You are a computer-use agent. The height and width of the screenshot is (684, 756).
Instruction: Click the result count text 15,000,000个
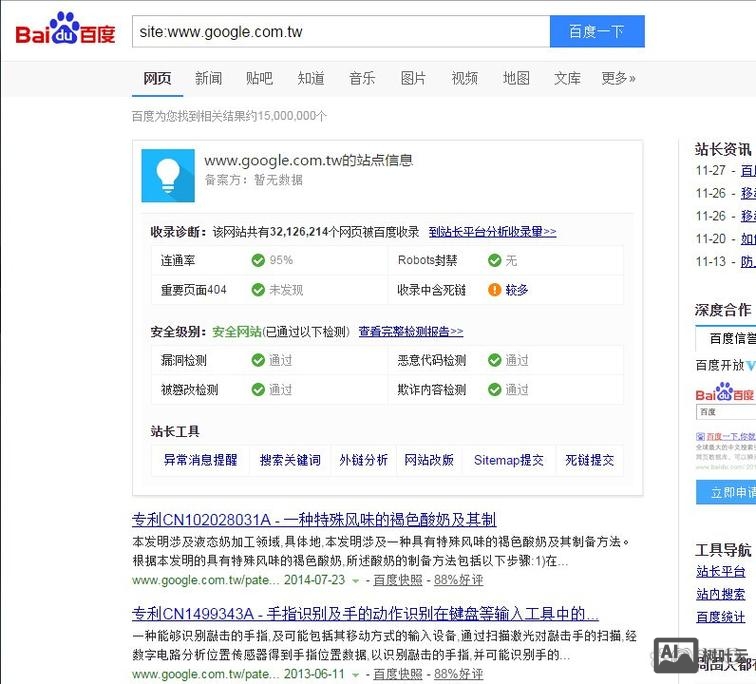click(x=292, y=116)
